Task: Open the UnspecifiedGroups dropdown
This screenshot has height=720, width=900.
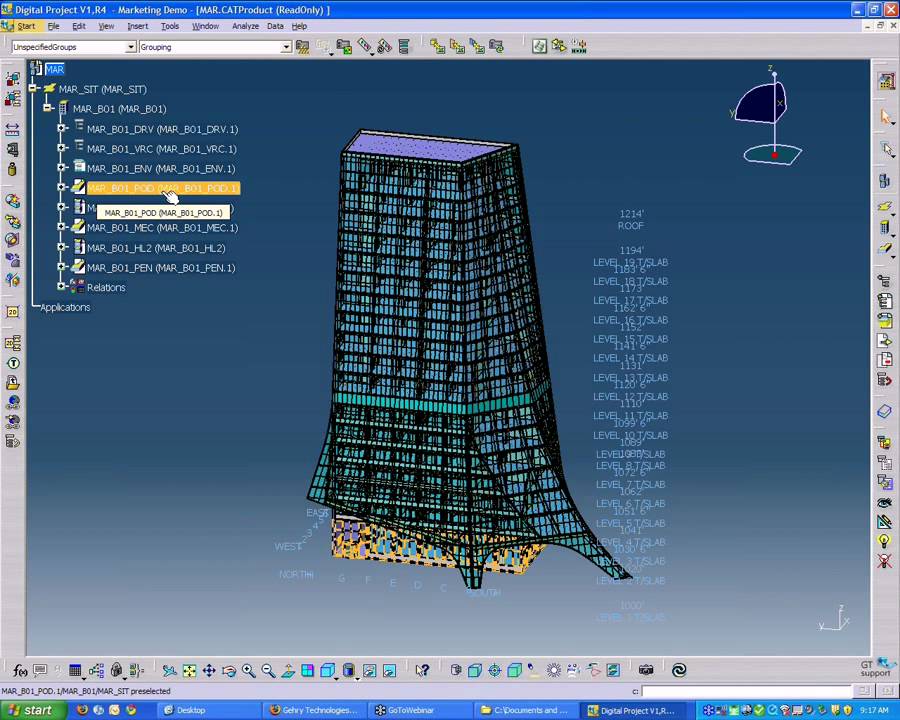Action: pos(131,47)
